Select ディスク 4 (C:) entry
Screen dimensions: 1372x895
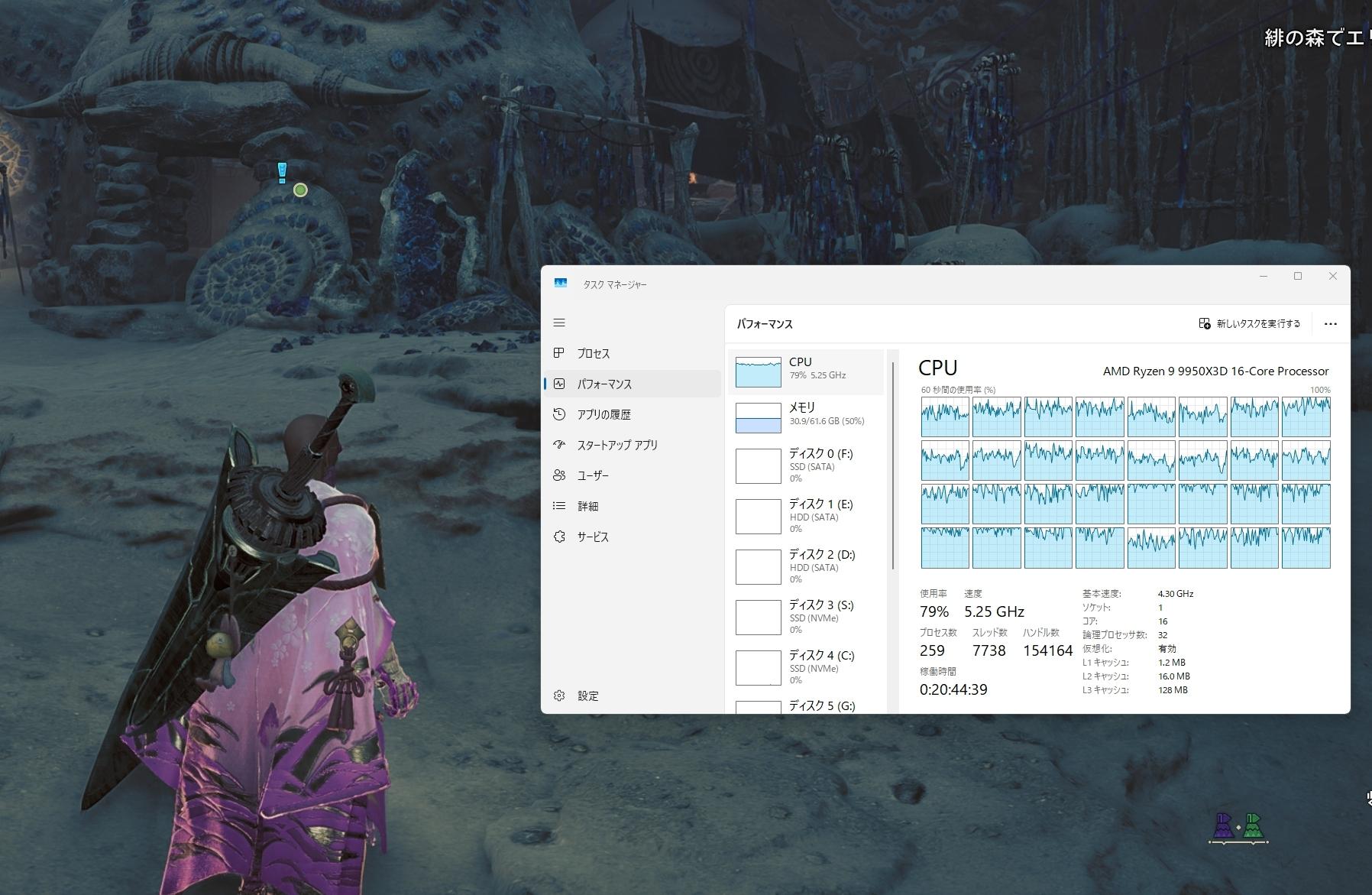point(806,667)
